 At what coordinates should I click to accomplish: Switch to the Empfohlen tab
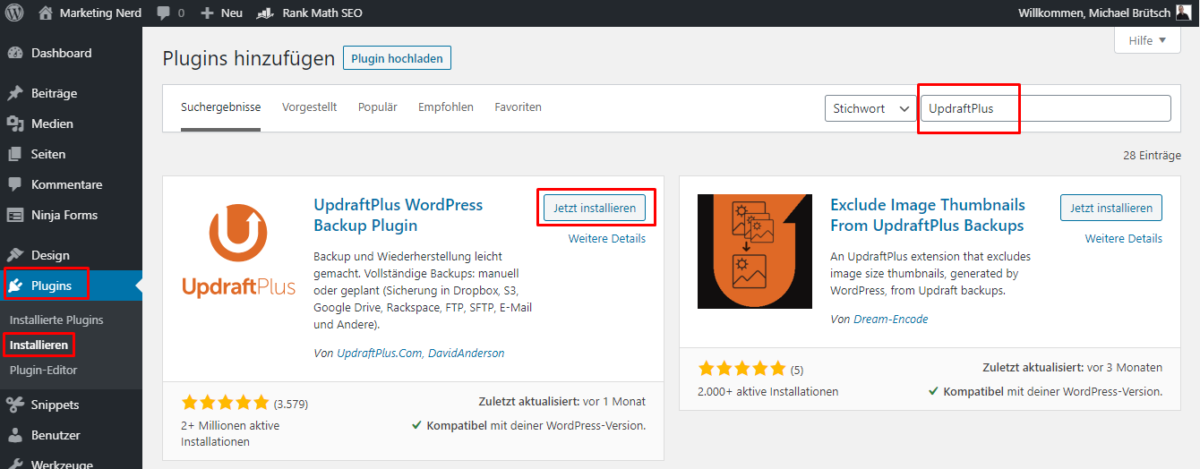pyautogui.click(x=446, y=107)
